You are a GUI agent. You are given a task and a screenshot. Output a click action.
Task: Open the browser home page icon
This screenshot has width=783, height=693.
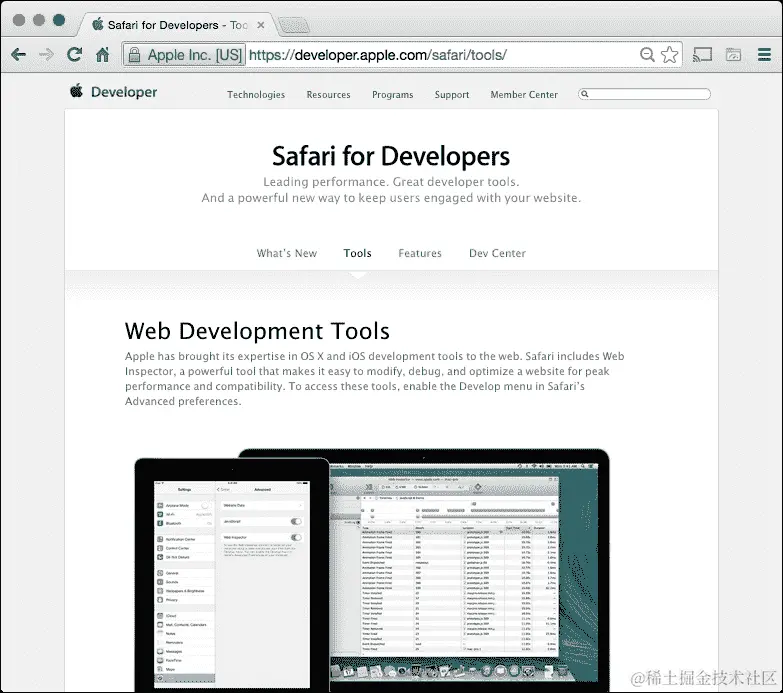point(103,54)
